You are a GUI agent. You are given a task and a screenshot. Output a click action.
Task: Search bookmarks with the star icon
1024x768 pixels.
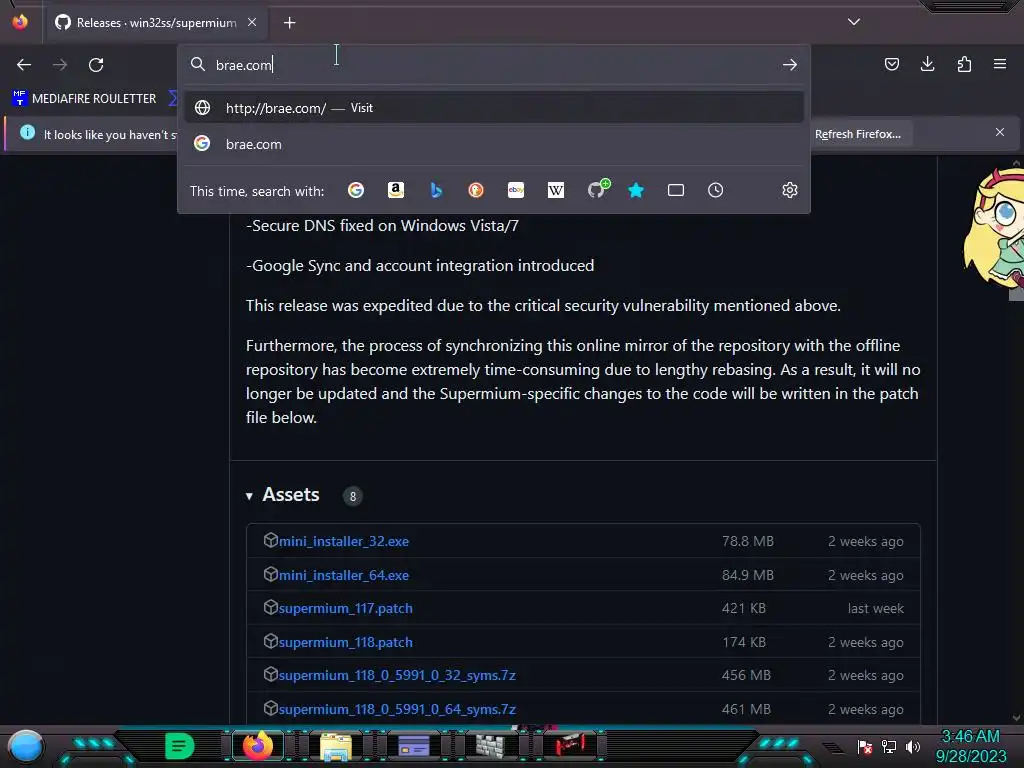click(x=636, y=190)
